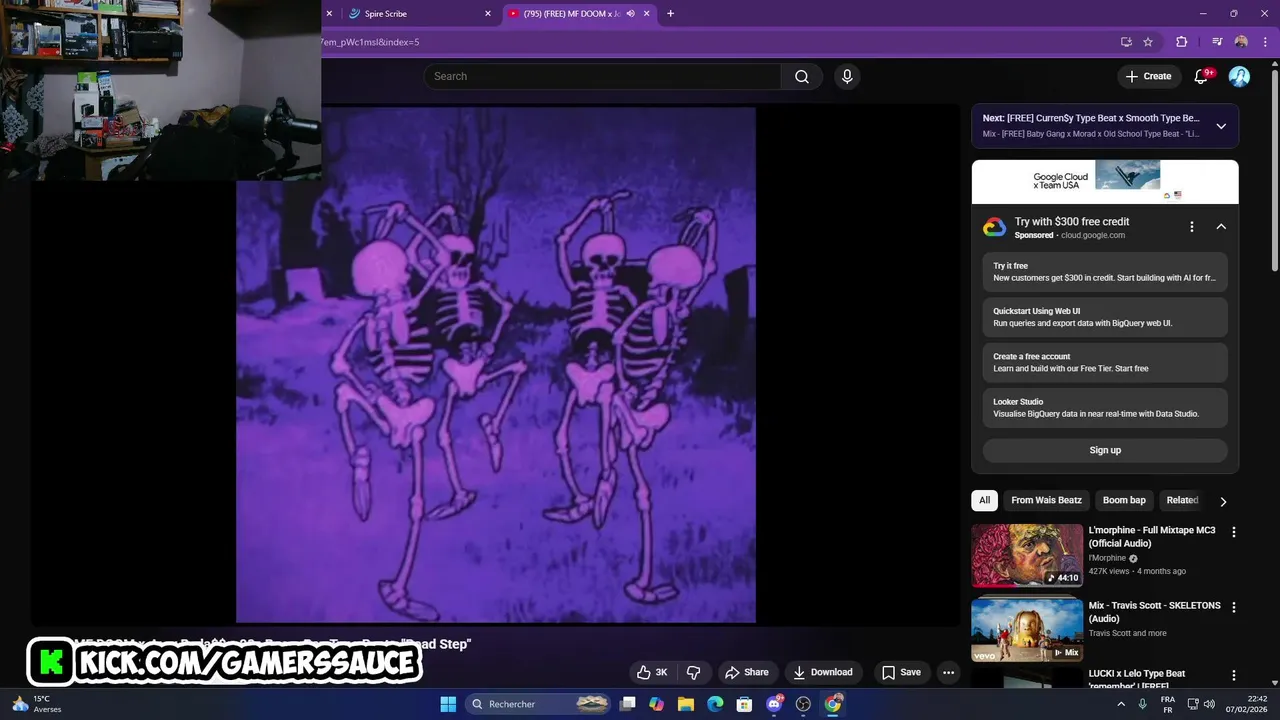
Task: Open Travis Scott SKELETONS mix thumbnail
Action: coord(1027,629)
